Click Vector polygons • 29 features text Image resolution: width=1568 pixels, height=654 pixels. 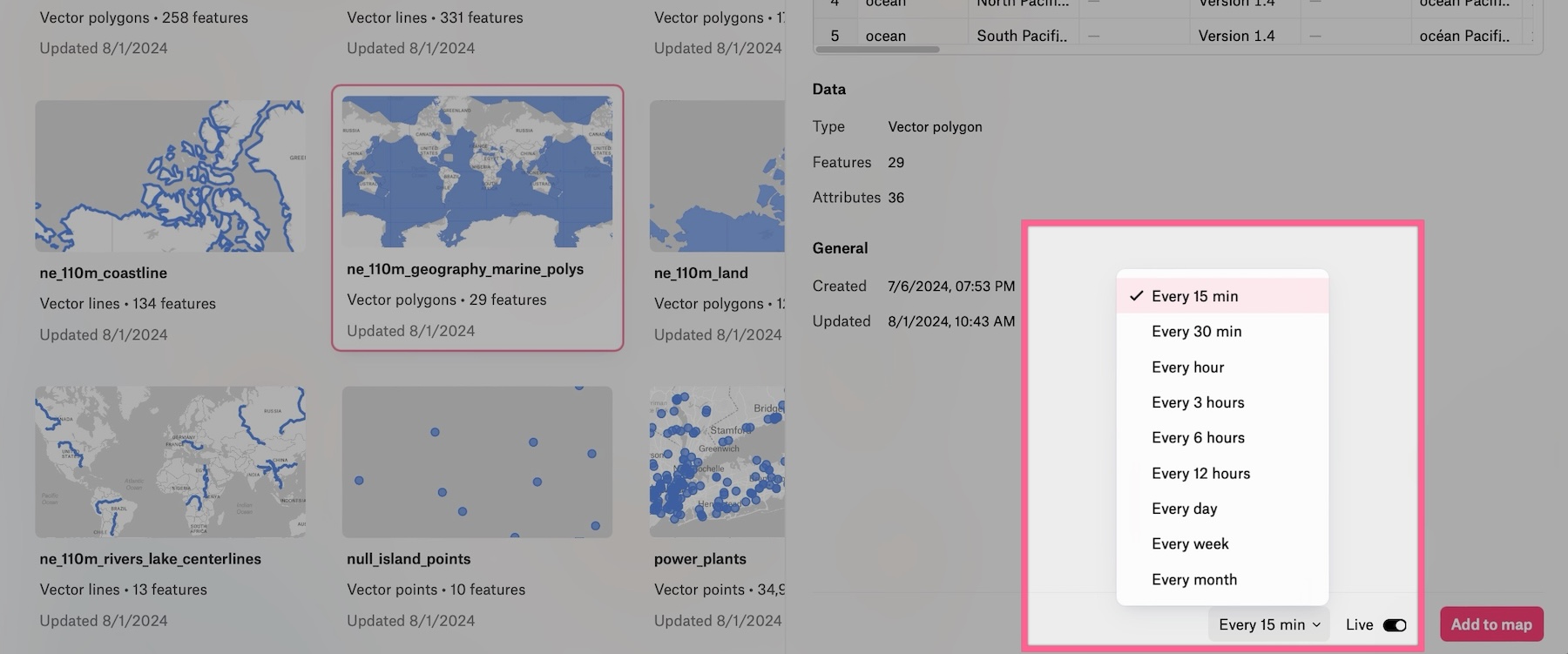447,300
